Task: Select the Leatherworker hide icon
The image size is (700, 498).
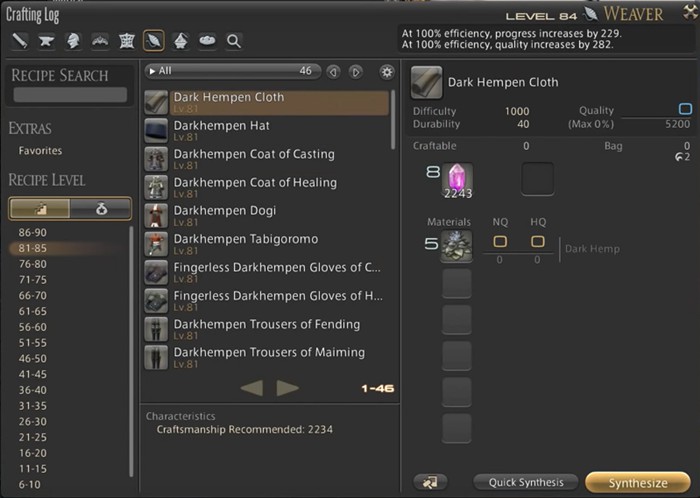Action: click(127, 41)
